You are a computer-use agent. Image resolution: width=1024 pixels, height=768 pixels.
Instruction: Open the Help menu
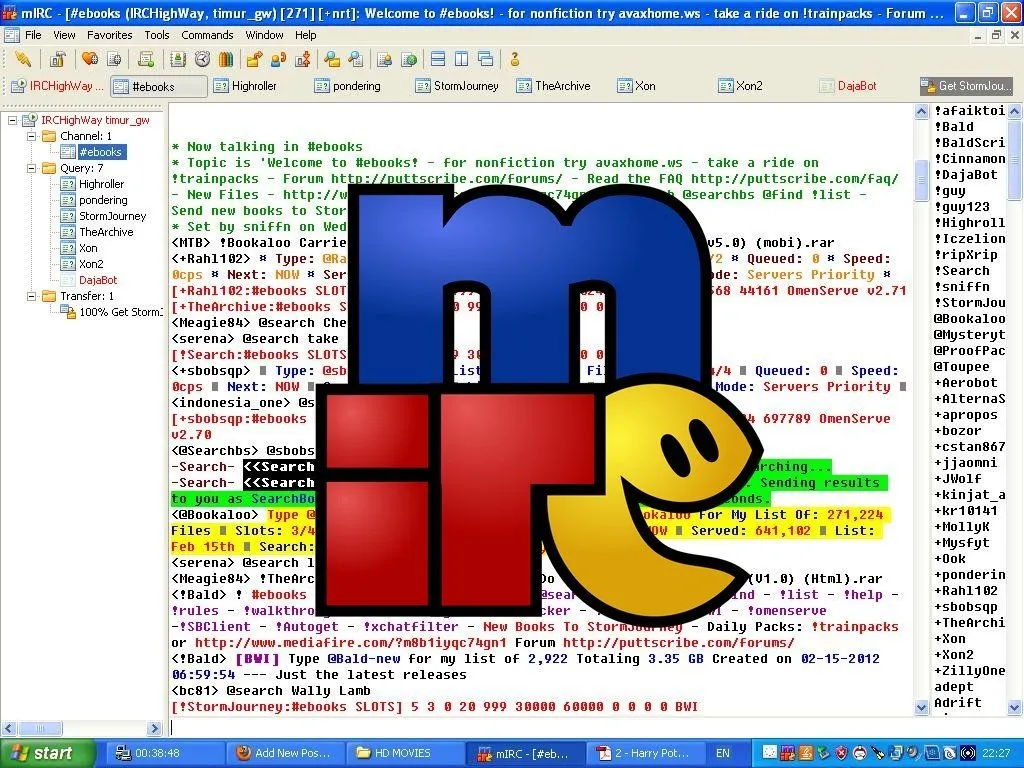(x=306, y=35)
